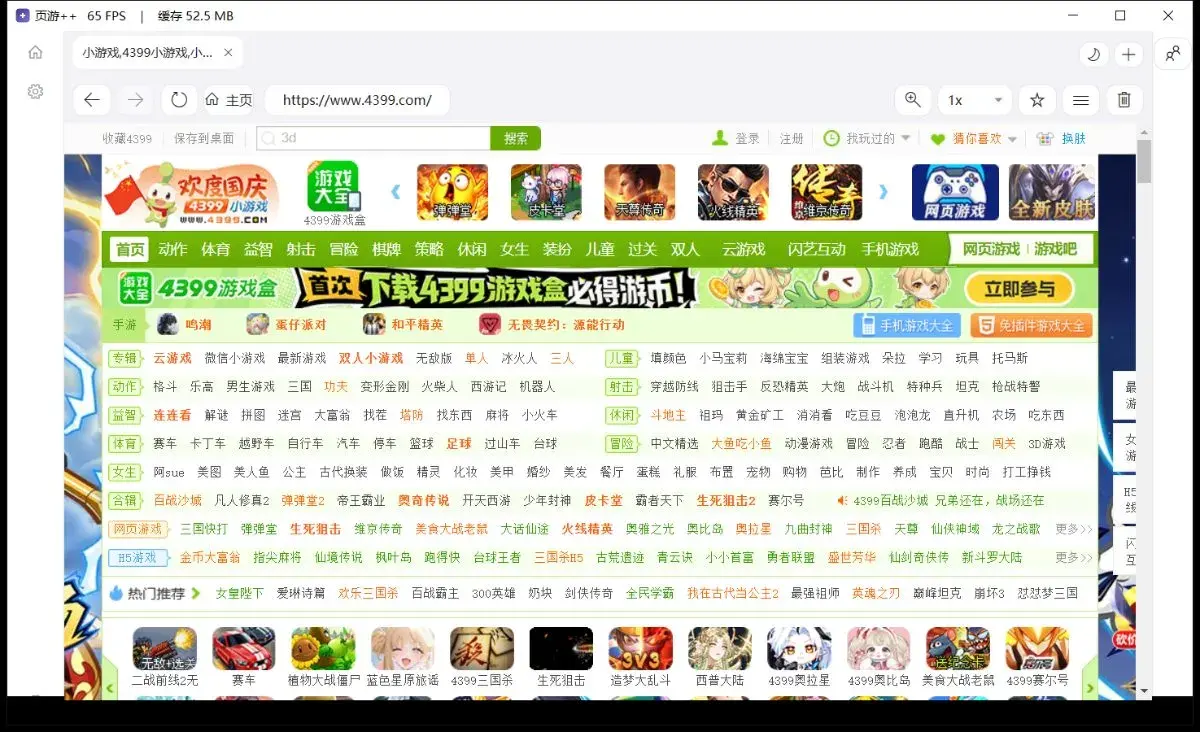The image size is (1200, 732).
Task: Select the 云游戏 navigation item
Action: coord(743,249)
